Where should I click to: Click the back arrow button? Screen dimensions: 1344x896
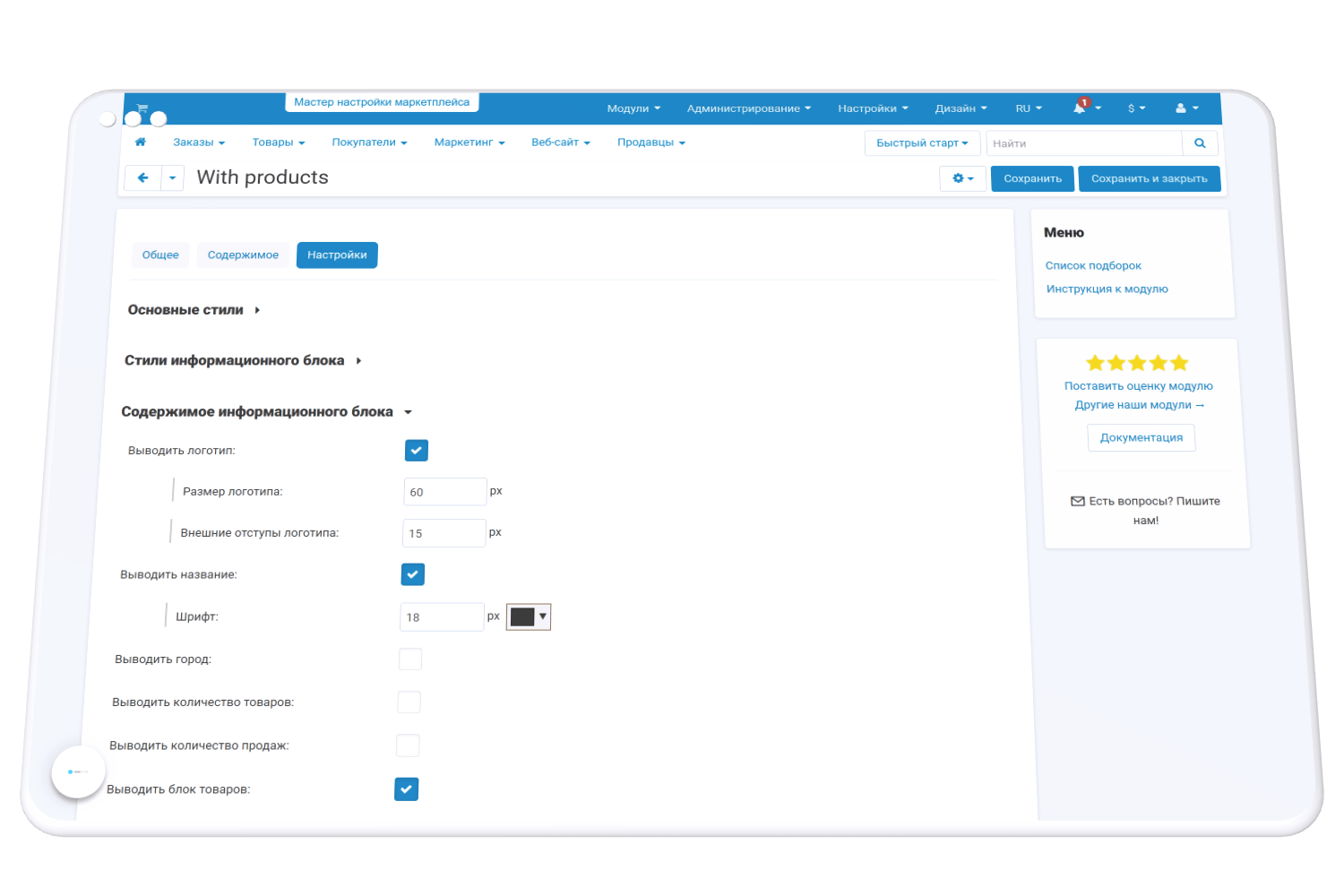coord(143,177)
